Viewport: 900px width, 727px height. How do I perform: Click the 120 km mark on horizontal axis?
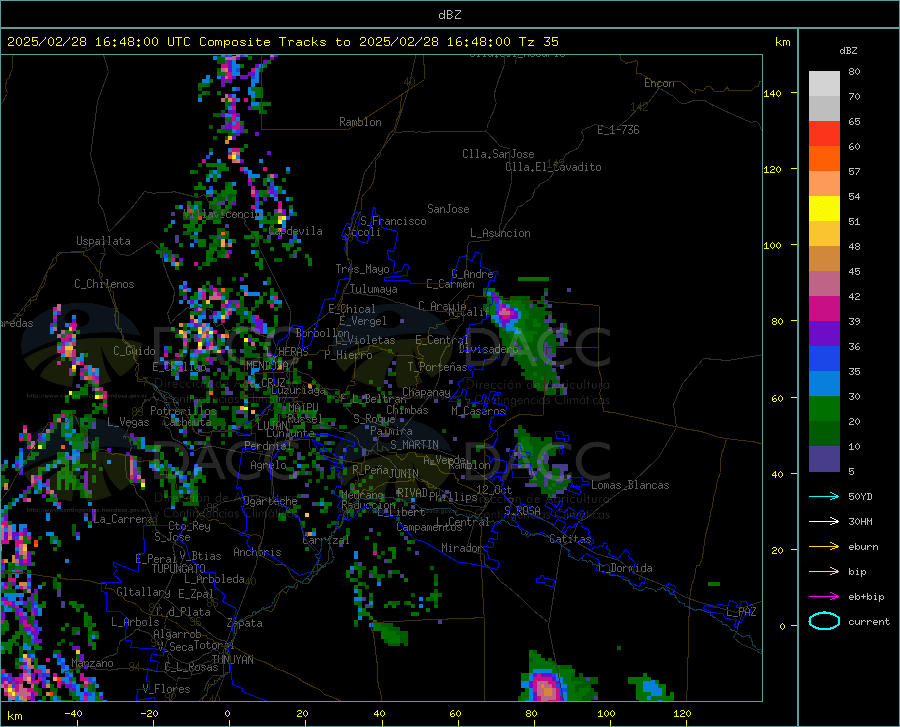pyautogui.click(x=682, y=714)
